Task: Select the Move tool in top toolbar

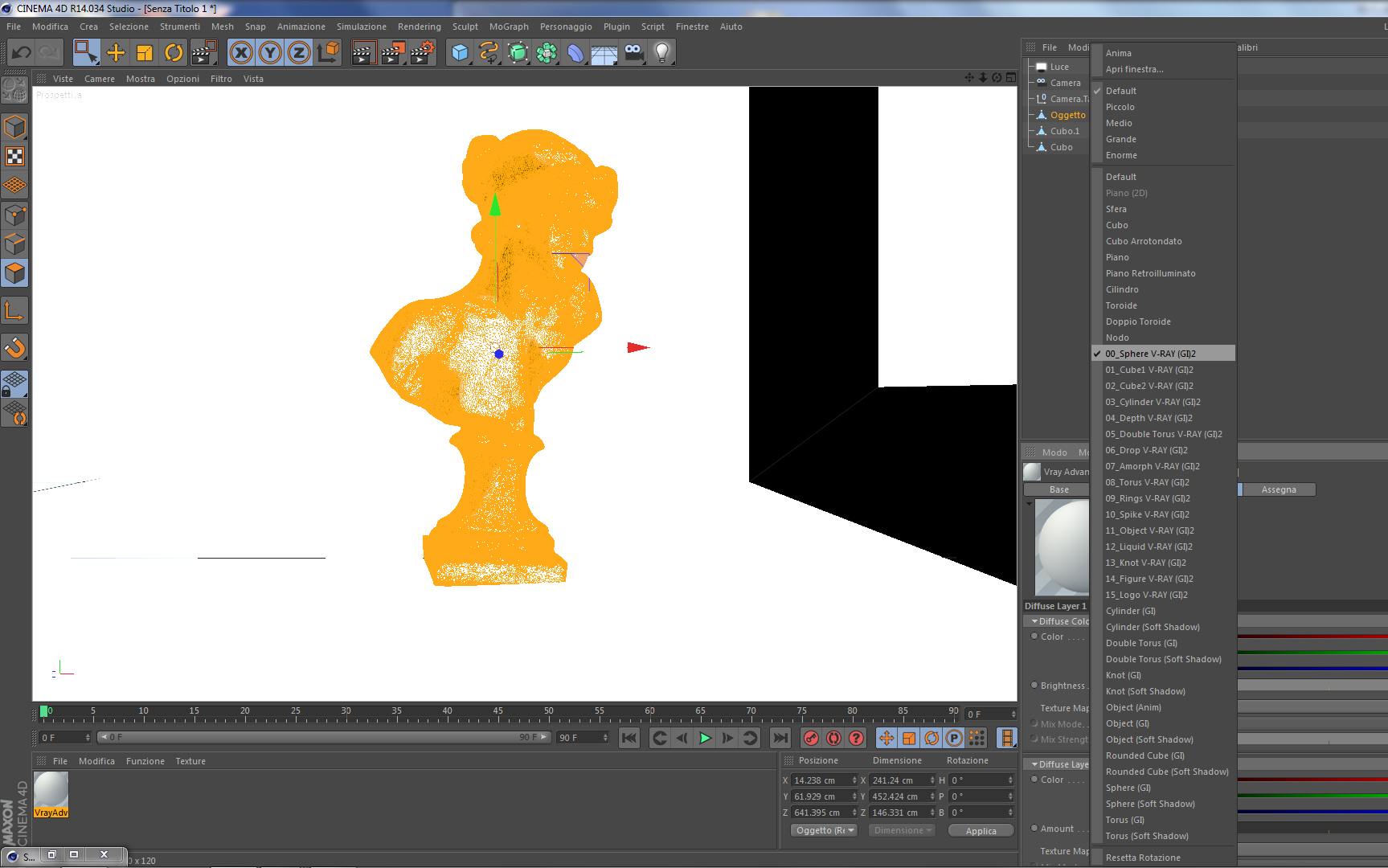Action: (116, 53)
